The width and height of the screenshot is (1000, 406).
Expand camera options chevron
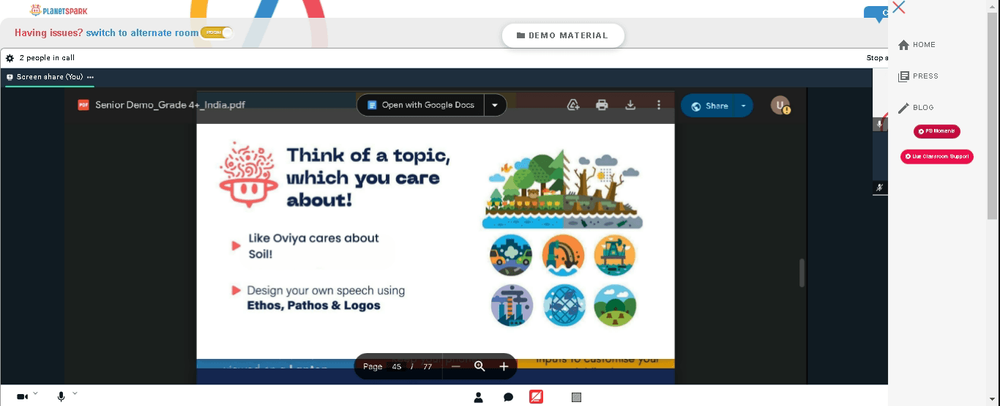(x=35, y=394)
